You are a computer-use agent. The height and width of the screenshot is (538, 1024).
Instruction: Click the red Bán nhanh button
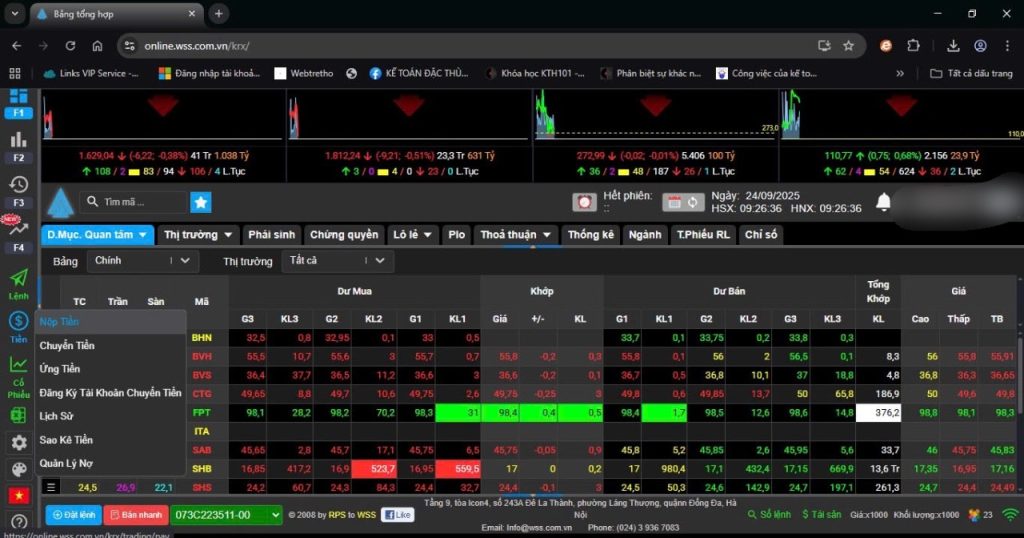(135, 515)
